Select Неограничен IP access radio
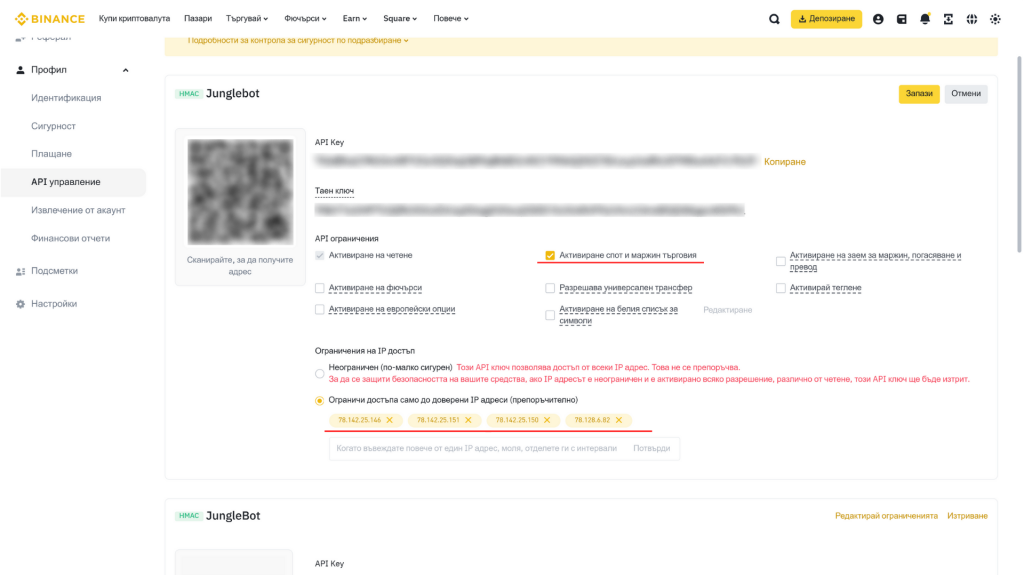Viewport: 1024px width, 576px height. pyautogui.click(x=319, y=374)
